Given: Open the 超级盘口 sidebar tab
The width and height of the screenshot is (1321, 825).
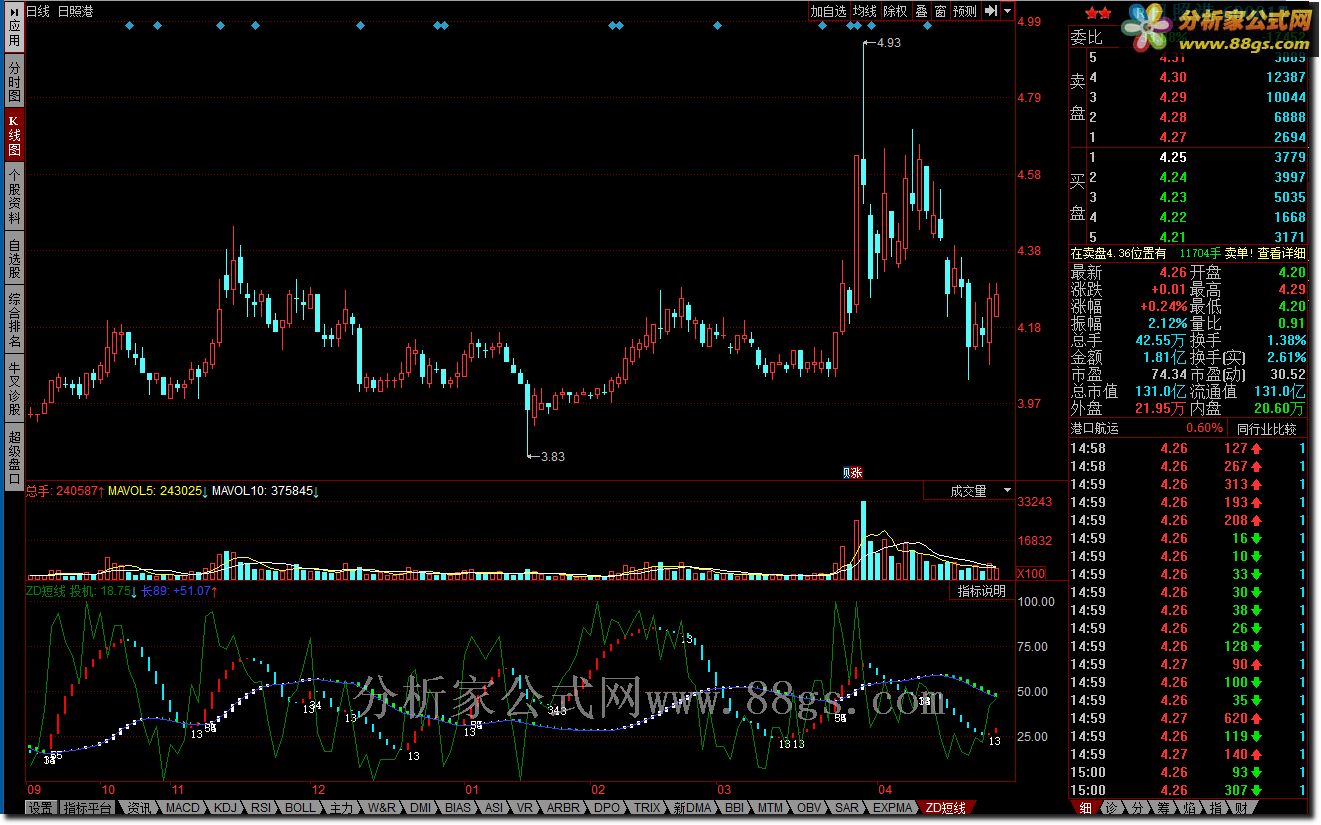Looking at the screenshot, I should point(13,456).
